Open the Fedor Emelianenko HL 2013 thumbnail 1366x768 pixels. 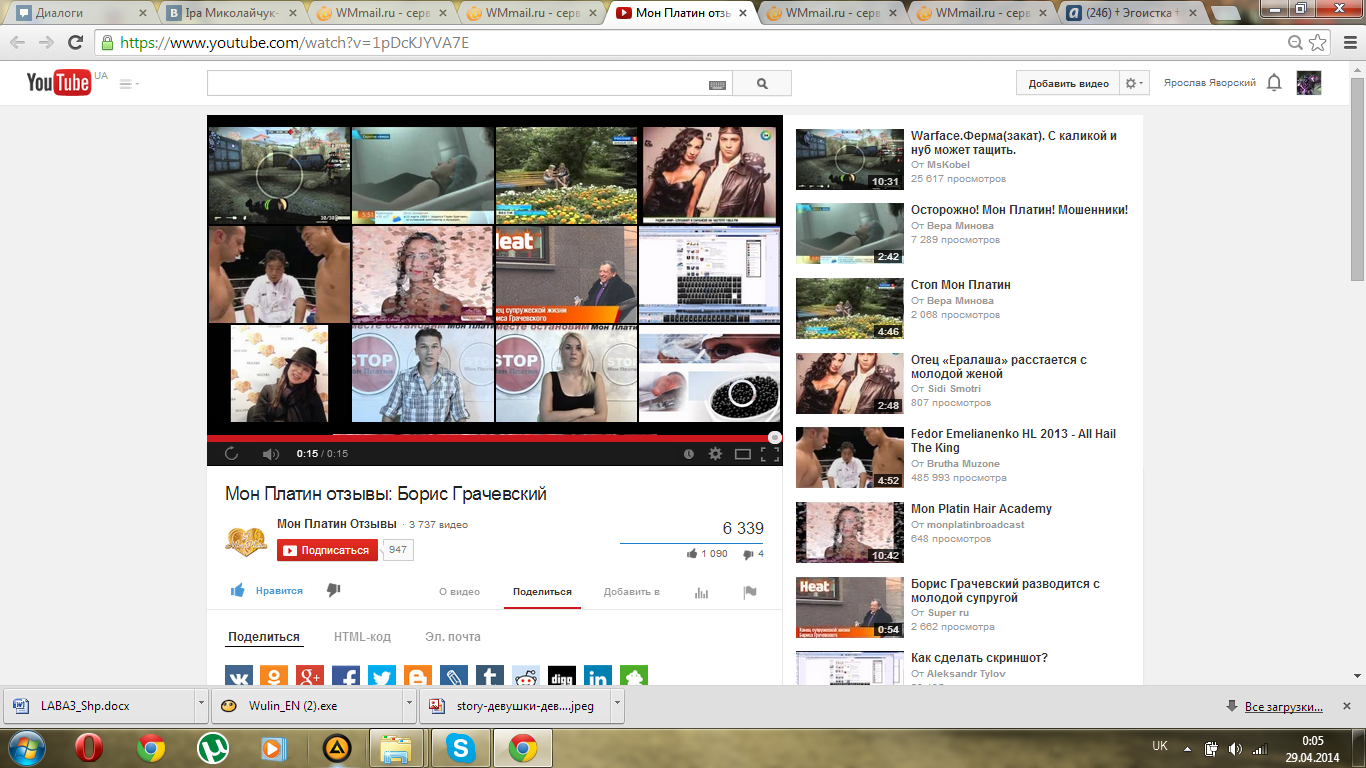pos(850,458)
